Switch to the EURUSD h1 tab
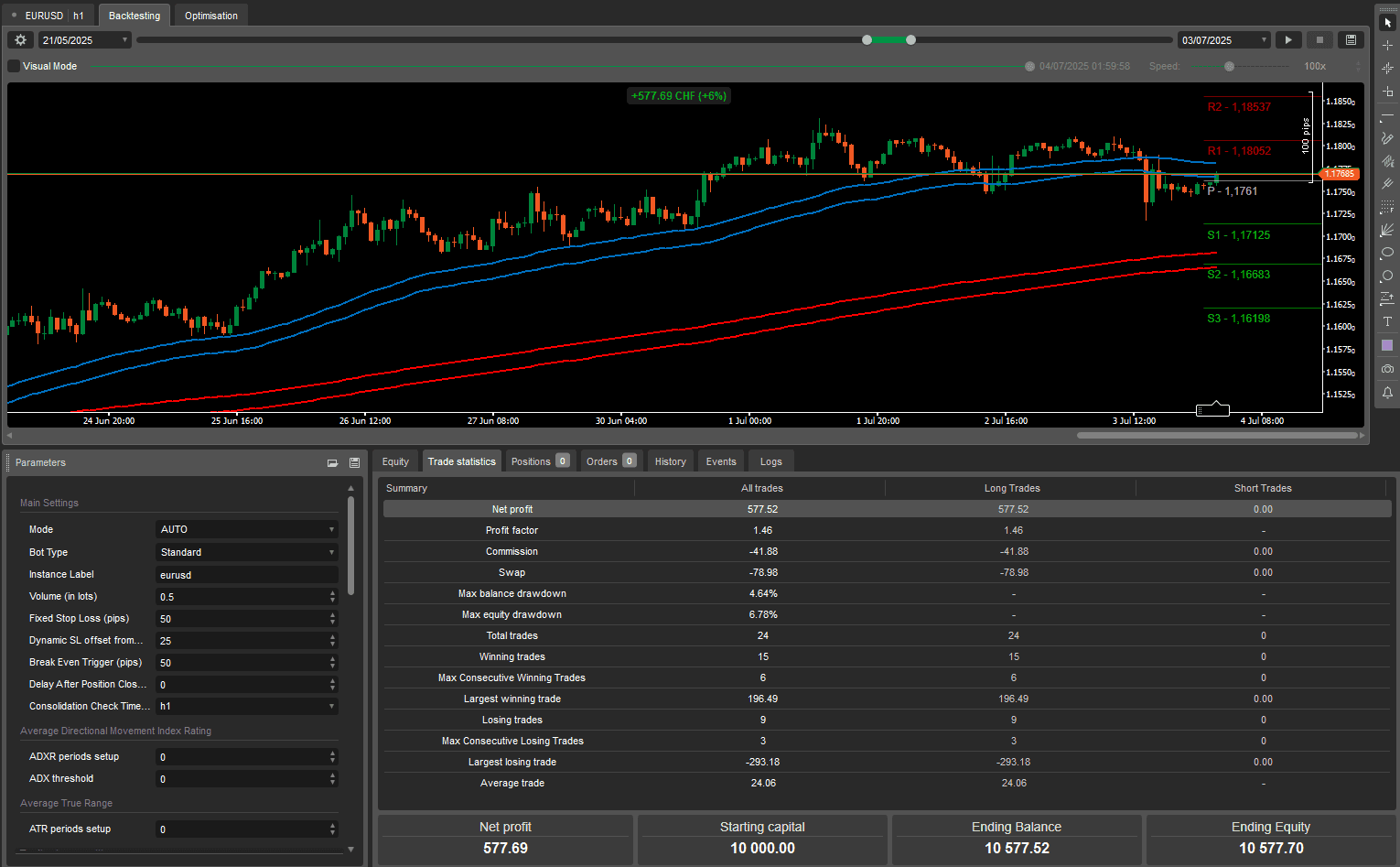The height and width of the screenshot is (867, 1400). point(48,16)
